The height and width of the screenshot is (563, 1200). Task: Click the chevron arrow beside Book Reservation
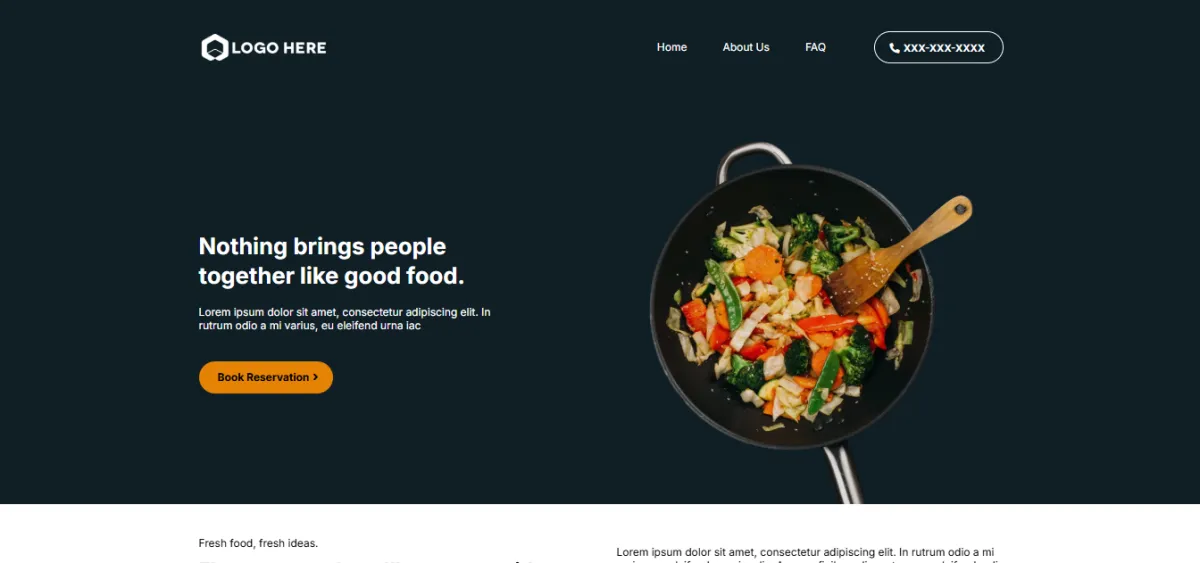pyautogui.click(x=315, y=377)
